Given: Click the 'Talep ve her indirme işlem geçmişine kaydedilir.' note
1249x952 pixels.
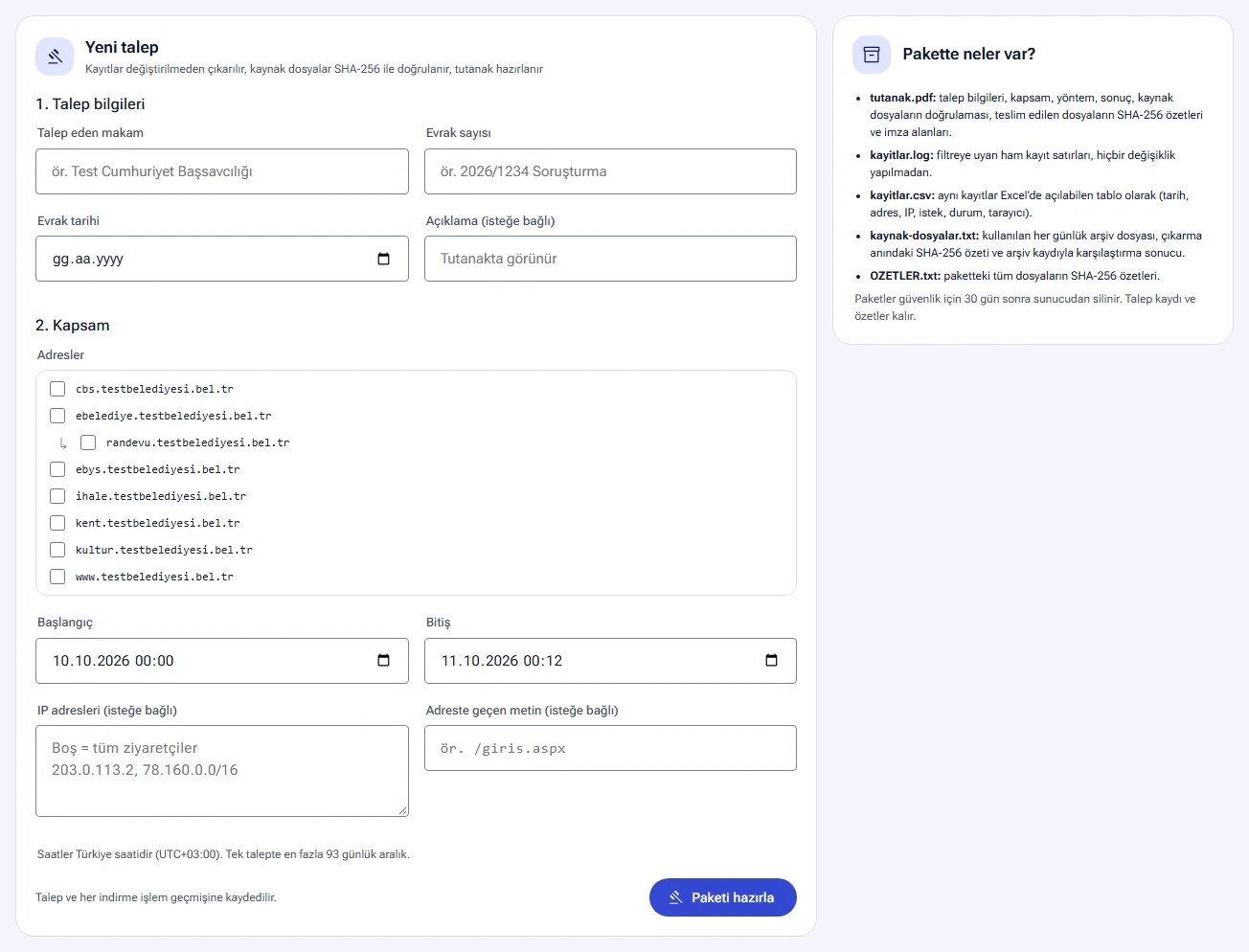Looking at the screenshot, I should [x=156, y=897].
